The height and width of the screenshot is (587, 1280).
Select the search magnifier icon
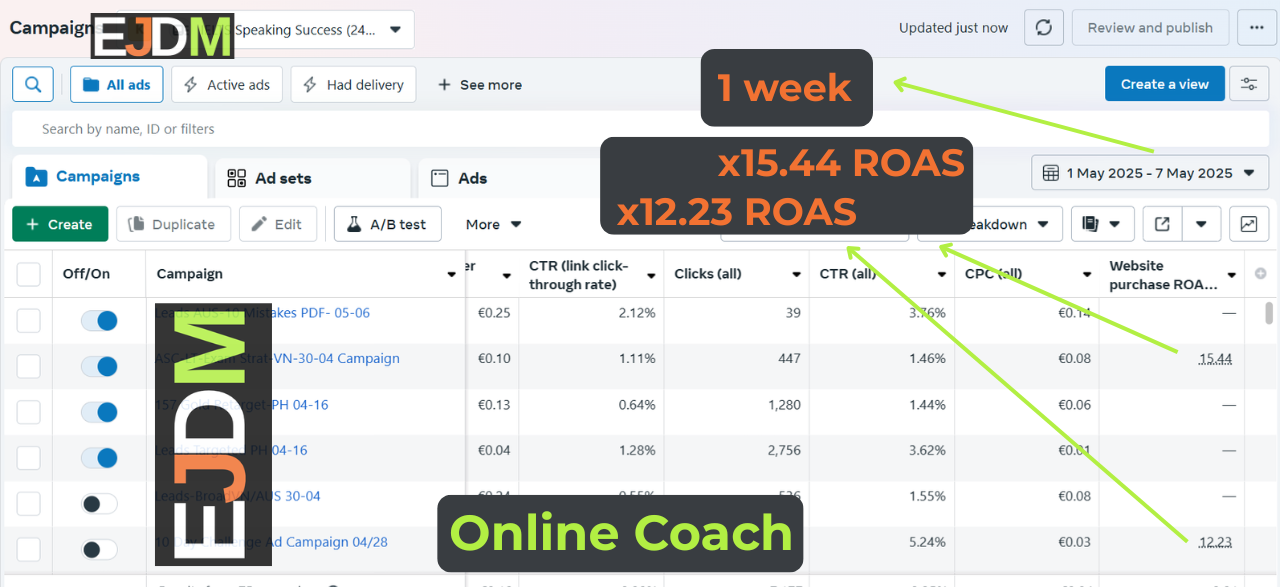[x=32, y=84]
